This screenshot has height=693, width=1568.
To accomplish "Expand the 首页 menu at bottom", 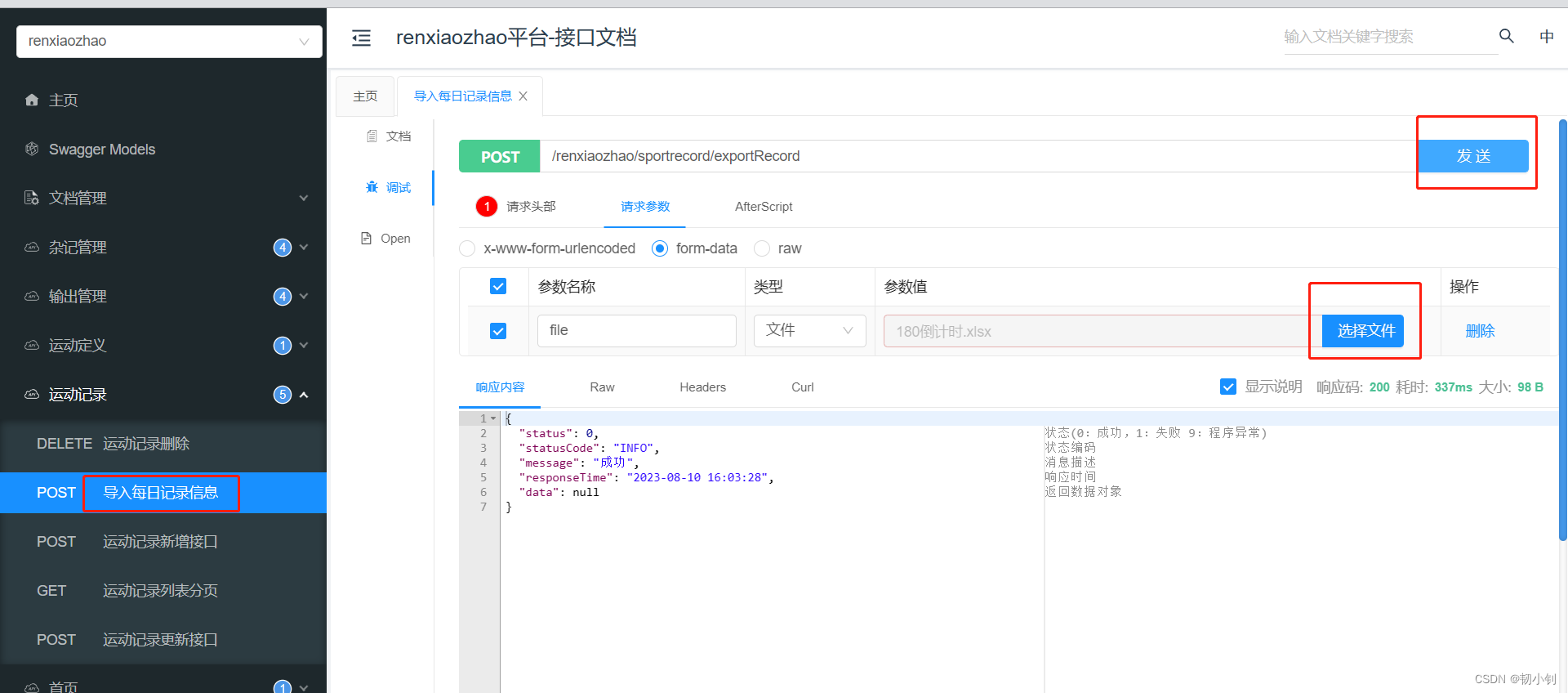I will click(x=304, y=687).
